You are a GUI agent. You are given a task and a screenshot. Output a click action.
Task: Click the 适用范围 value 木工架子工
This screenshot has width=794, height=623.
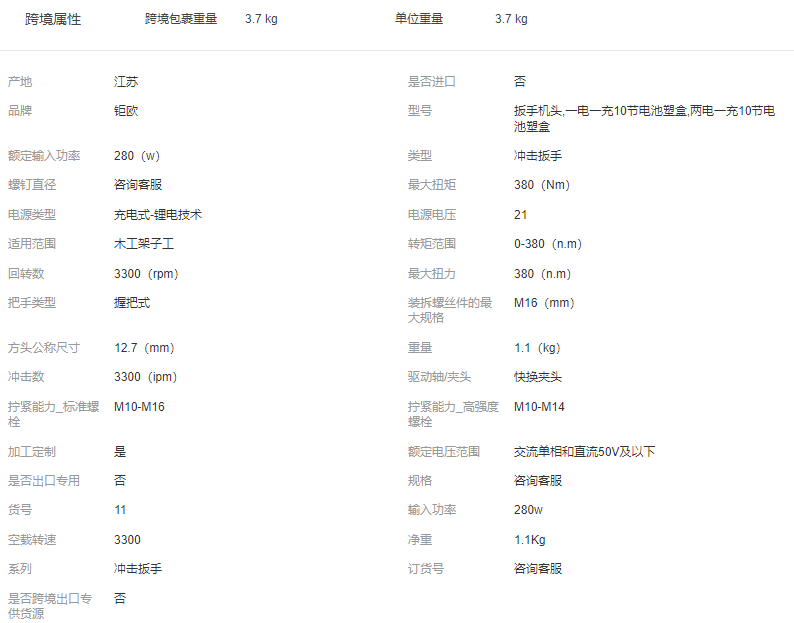pyautogui.click(x=144, y=244)
